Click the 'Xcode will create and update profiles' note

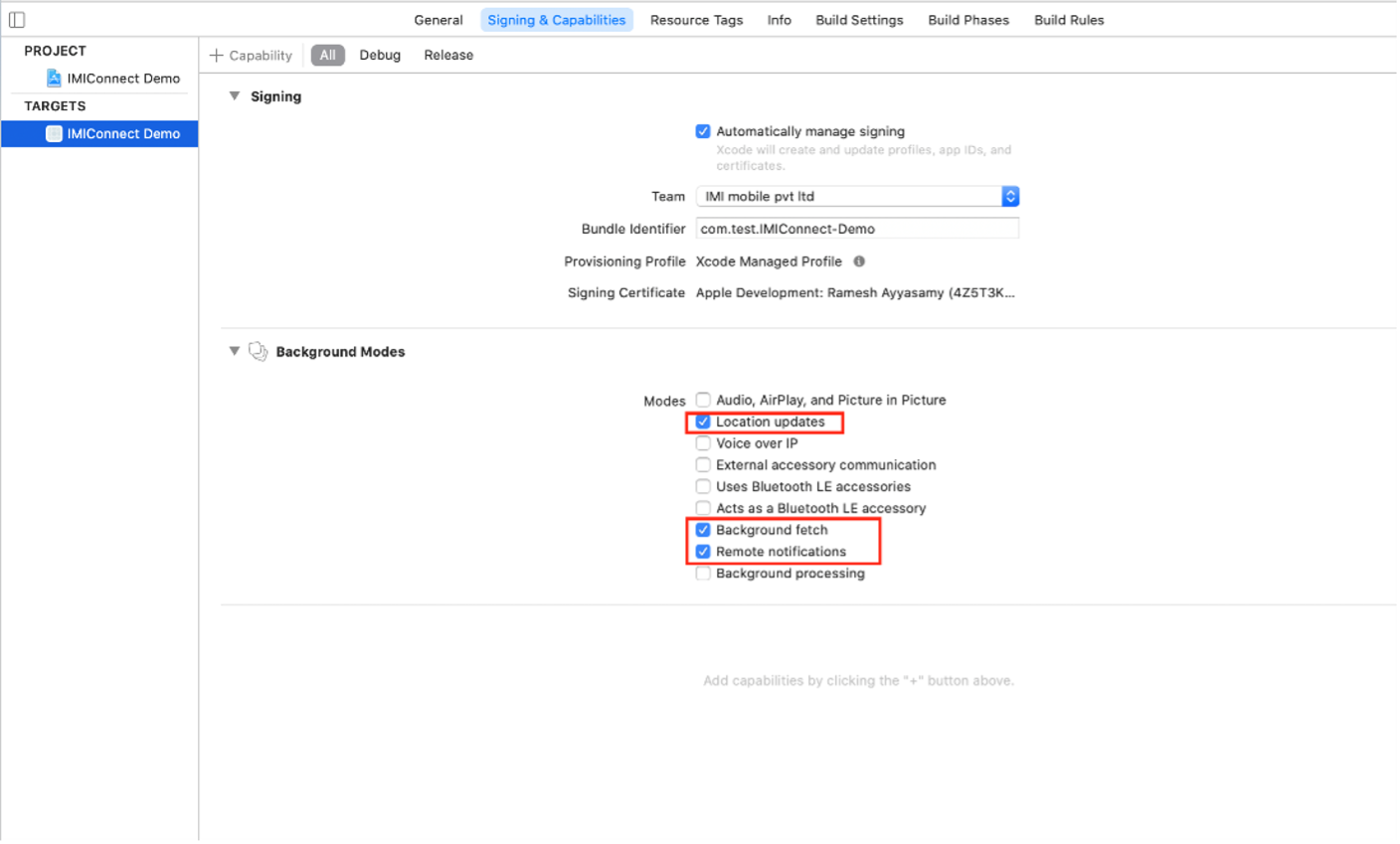coord(863,158)
